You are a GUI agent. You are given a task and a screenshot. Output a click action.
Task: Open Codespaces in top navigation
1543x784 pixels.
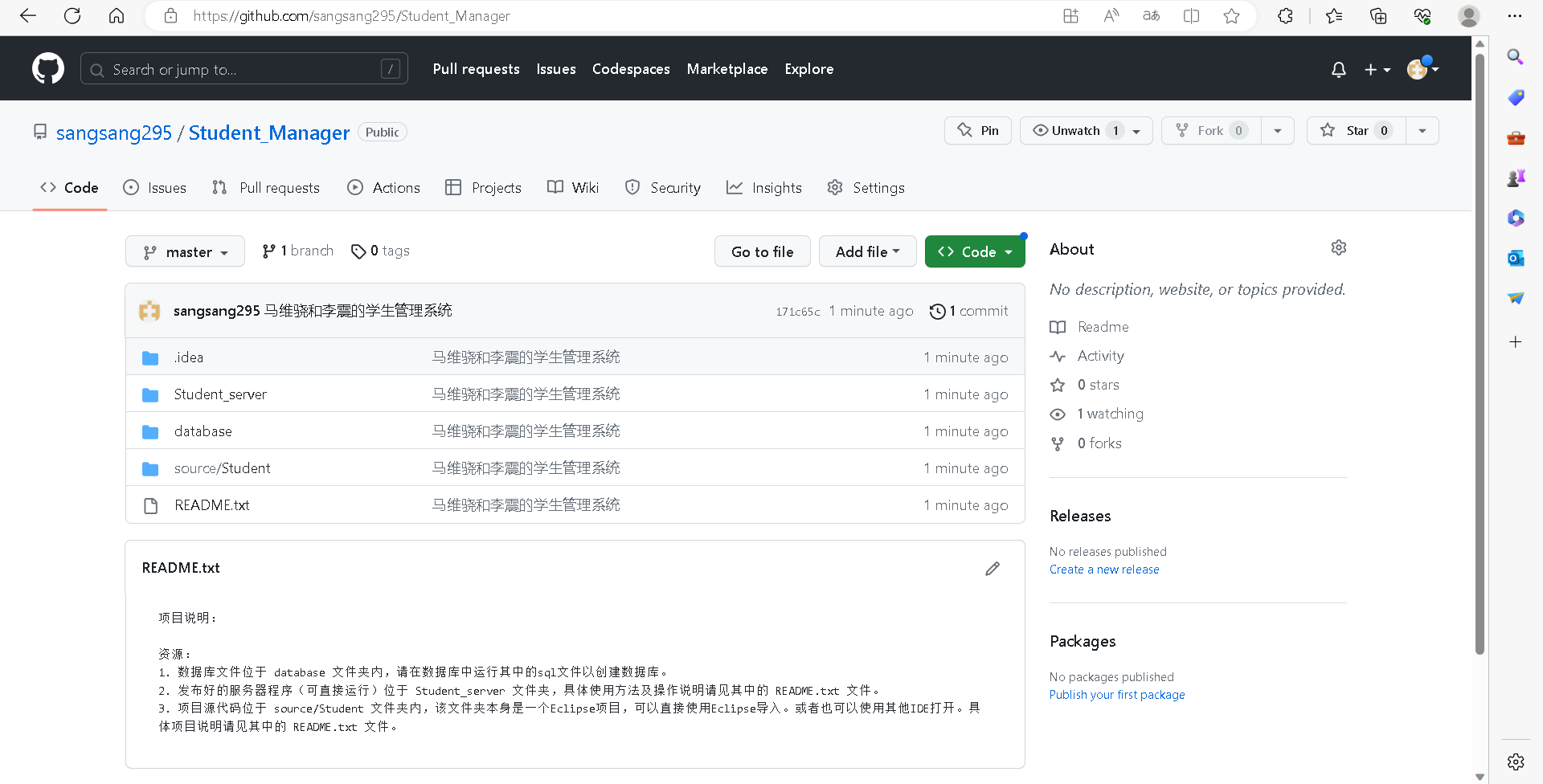(631, 69)
